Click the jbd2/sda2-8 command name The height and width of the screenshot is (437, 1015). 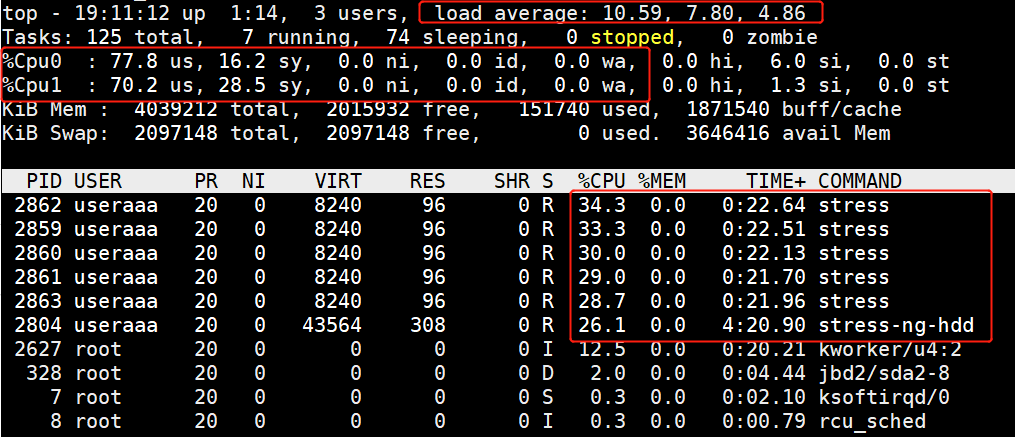click(x=884, y=374)
